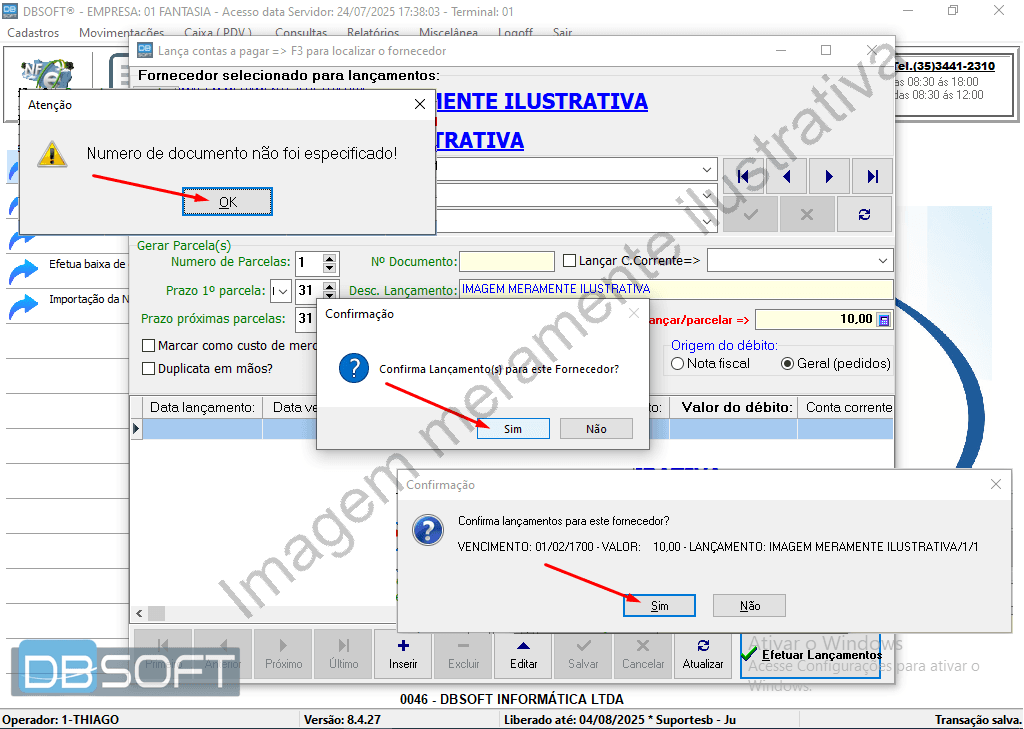Image resolution: width=1024 pixels, height=729 pixels.
Task: Enable the Lançar C.Corrente checkbox
Action: pyautogui.click(x=570, y=261)
